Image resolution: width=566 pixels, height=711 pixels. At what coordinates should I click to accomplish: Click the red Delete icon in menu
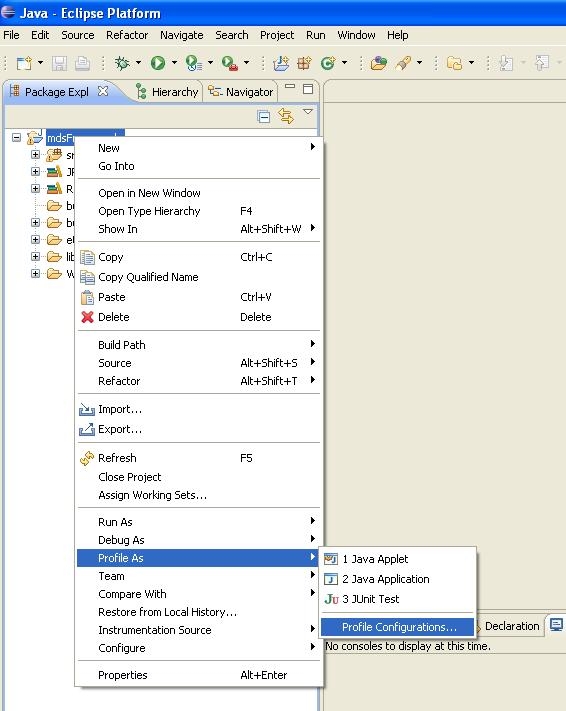(x=87, y=317)
